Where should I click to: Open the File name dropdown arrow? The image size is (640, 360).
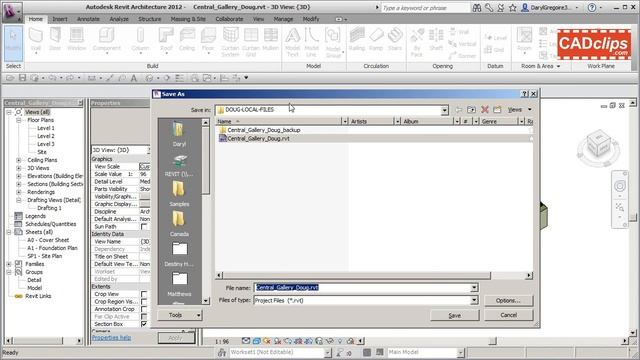(x=474, y=288)
